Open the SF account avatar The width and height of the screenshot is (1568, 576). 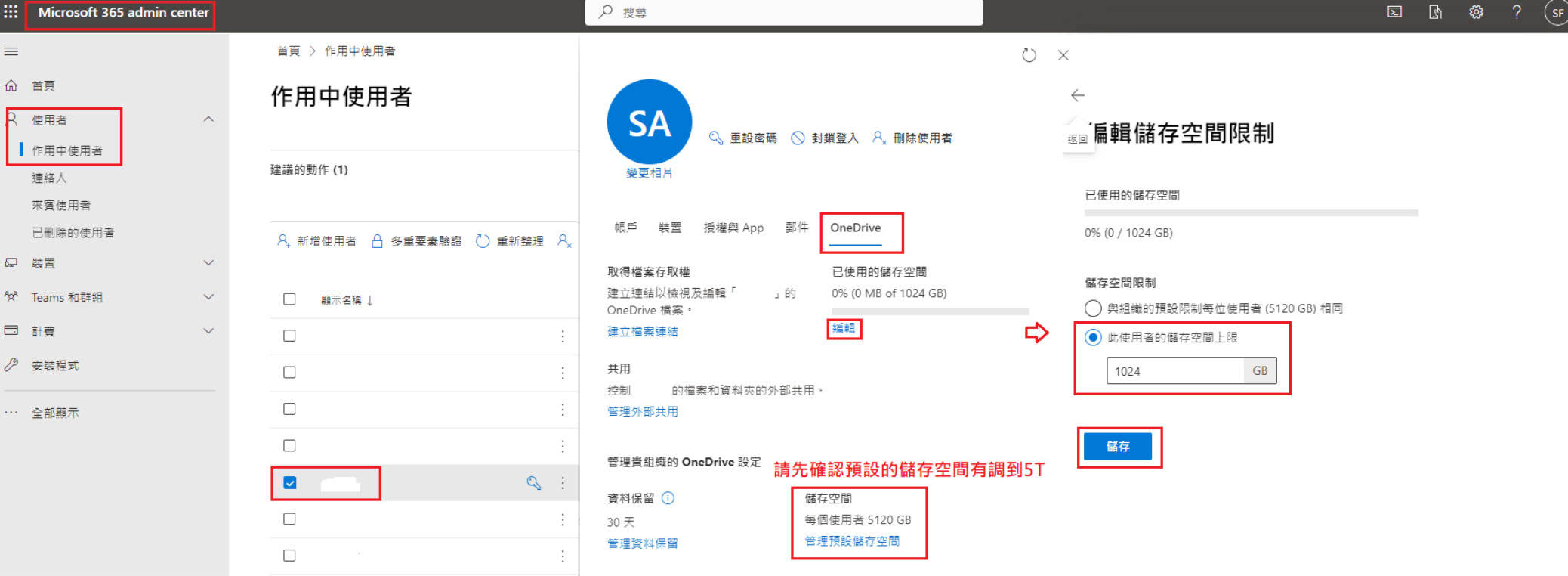[x=1557, y=13]
